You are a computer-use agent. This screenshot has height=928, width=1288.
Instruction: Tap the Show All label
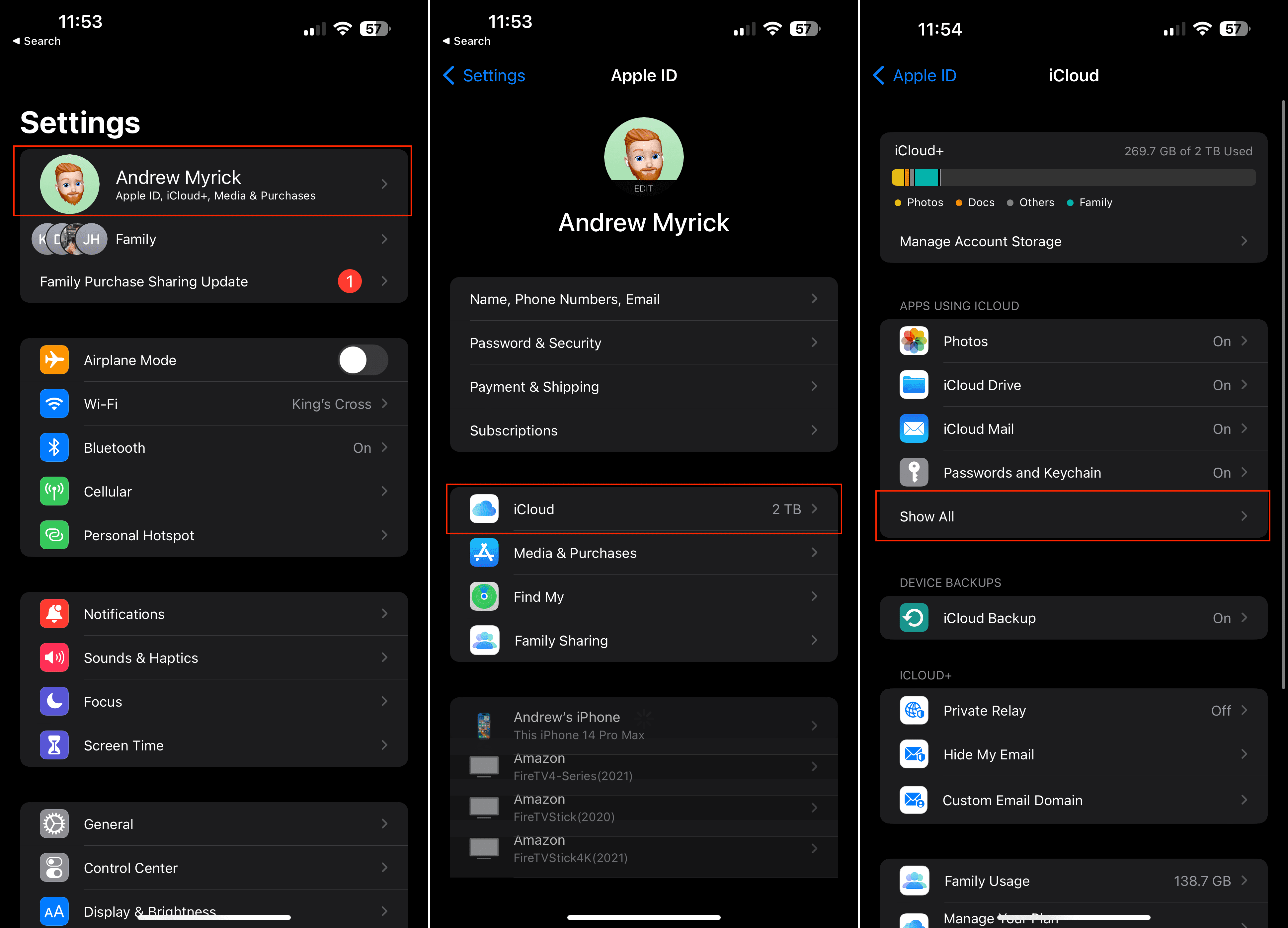tap(927, 516)
